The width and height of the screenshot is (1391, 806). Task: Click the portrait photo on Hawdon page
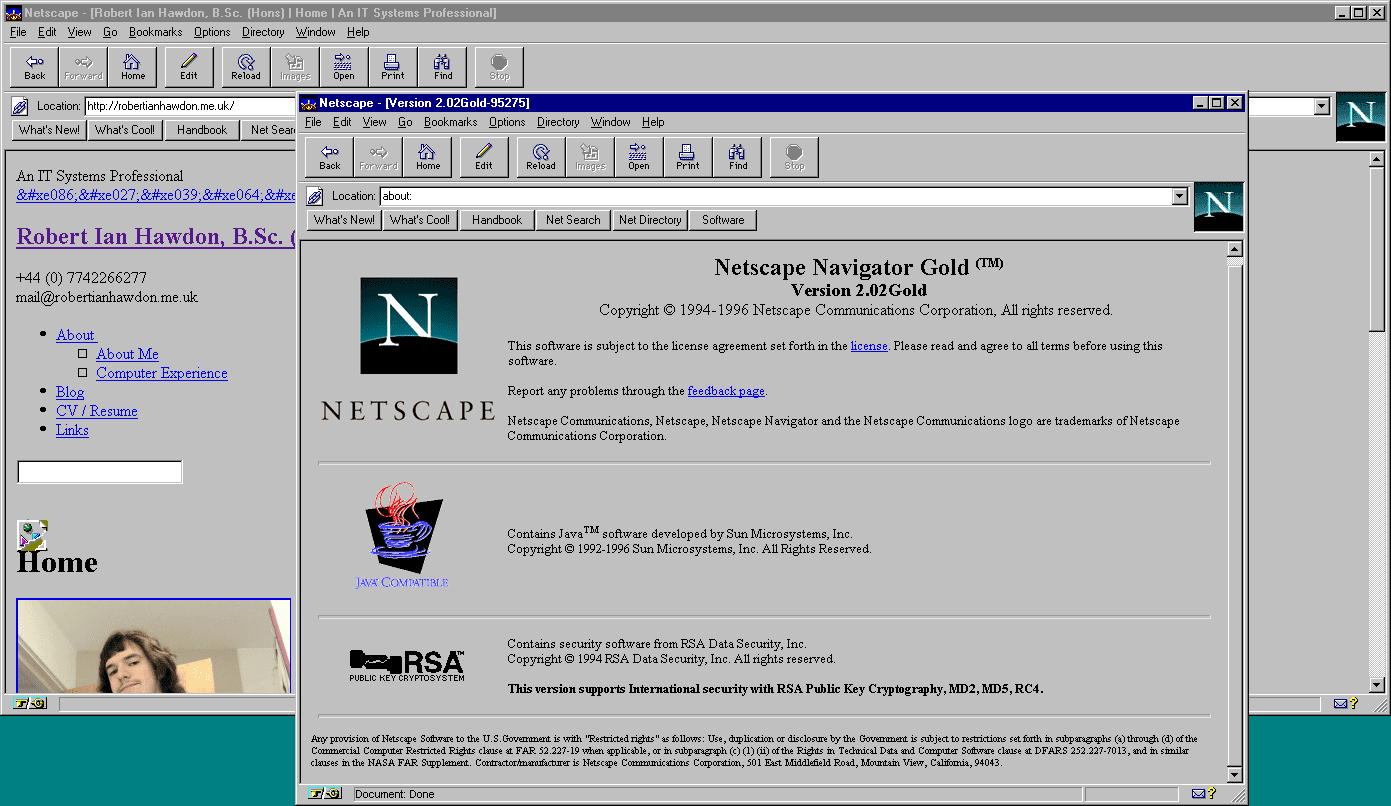point(154,645)
